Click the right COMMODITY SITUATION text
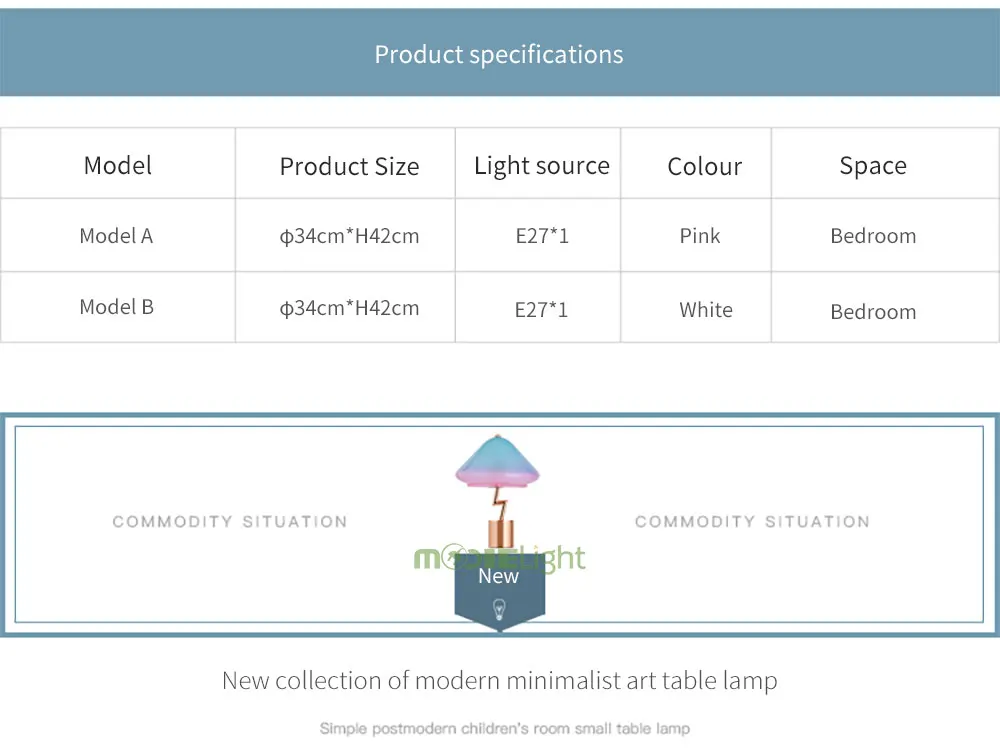 tap(752, 522)
